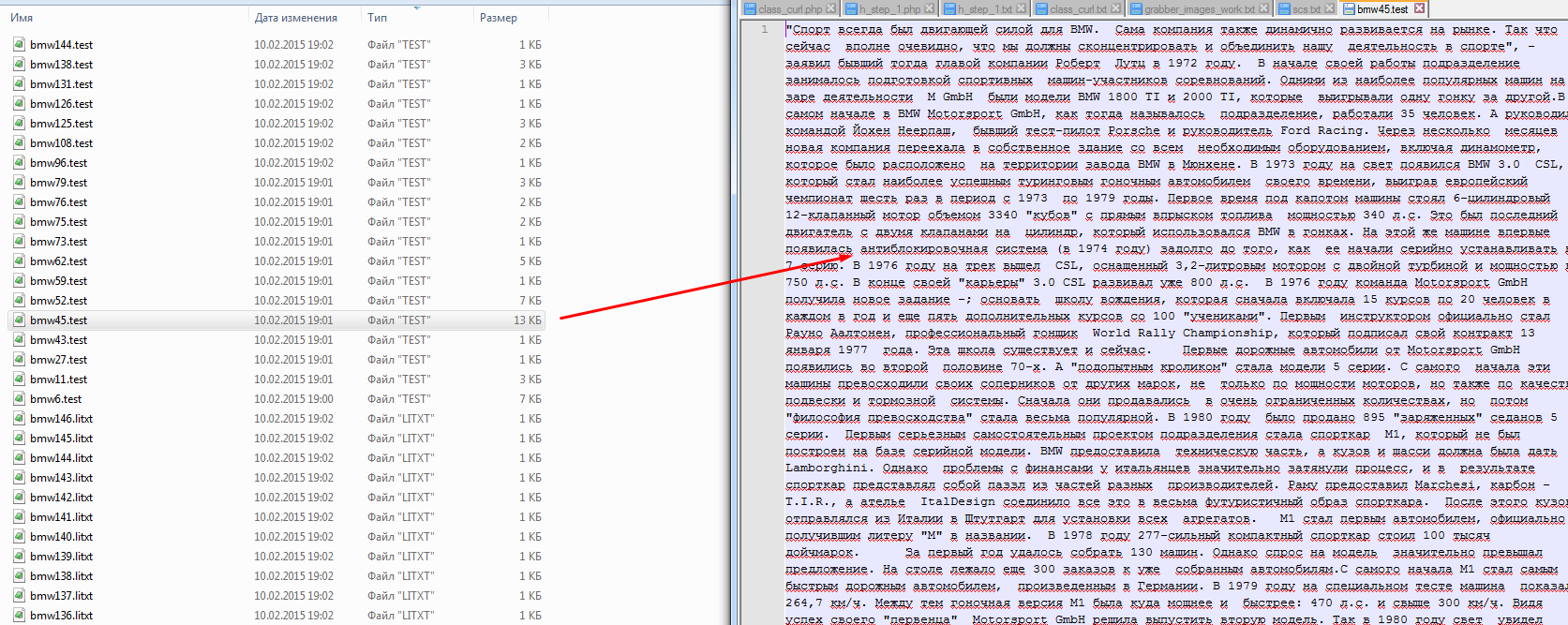
Task: Click the file icon of bmw144.test
Action: coord(19,44)
